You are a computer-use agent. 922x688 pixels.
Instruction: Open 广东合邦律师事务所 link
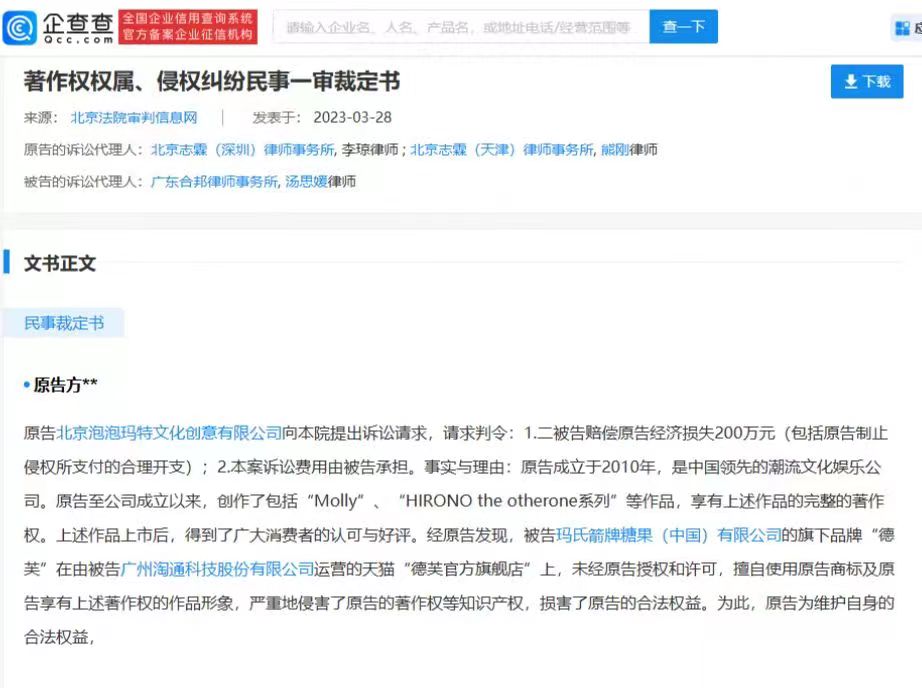tap(214, 182)
